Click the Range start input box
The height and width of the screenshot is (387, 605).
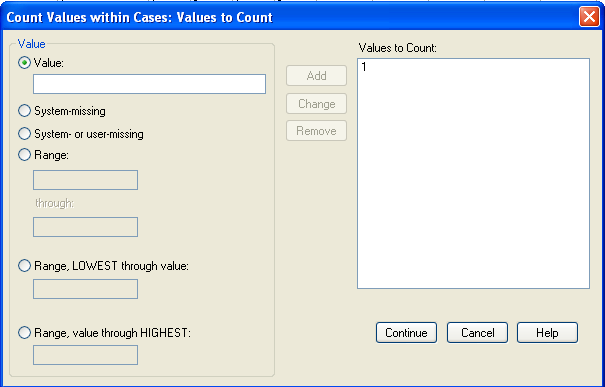[85, 180]
